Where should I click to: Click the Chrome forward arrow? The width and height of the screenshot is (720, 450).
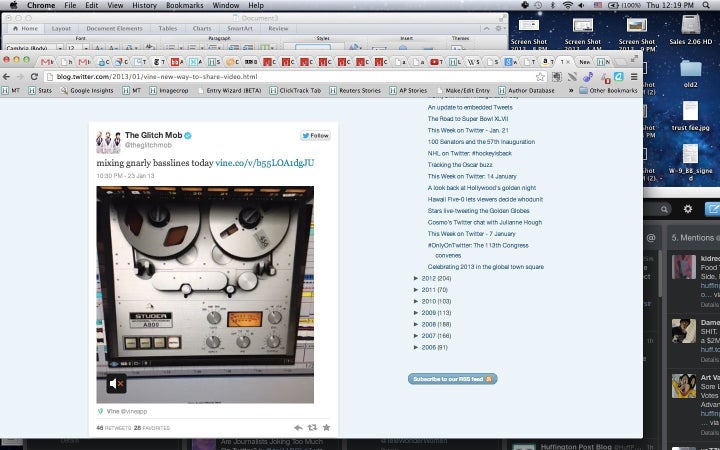(20, 77)
